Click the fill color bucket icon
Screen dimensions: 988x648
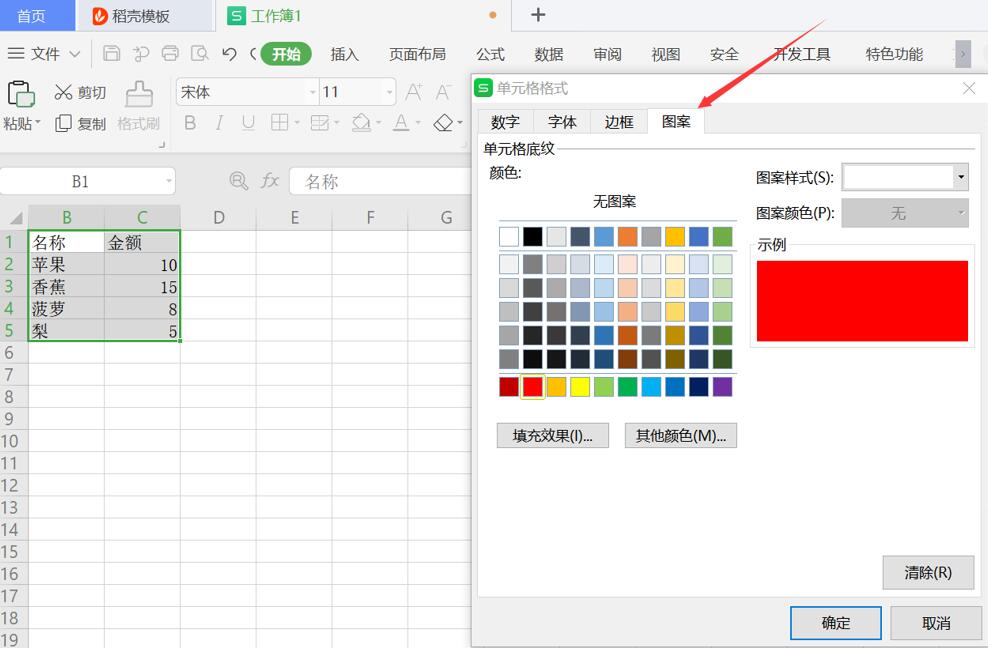point(361,122)
